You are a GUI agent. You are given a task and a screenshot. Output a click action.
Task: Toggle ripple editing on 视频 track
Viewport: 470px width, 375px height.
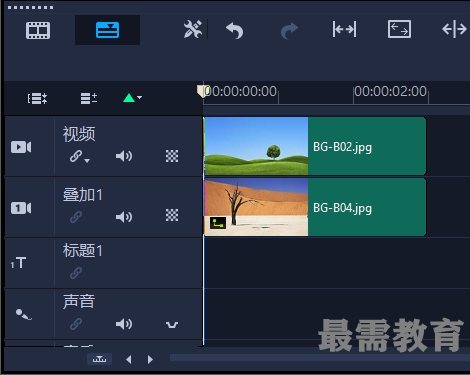click(x=76, y=156)
